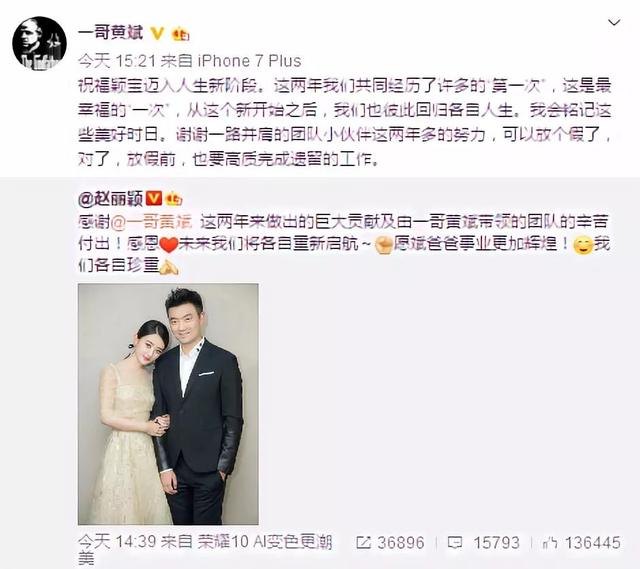Click the smiling face emoji
Screen dimensions: 640x569
point(583,245)
